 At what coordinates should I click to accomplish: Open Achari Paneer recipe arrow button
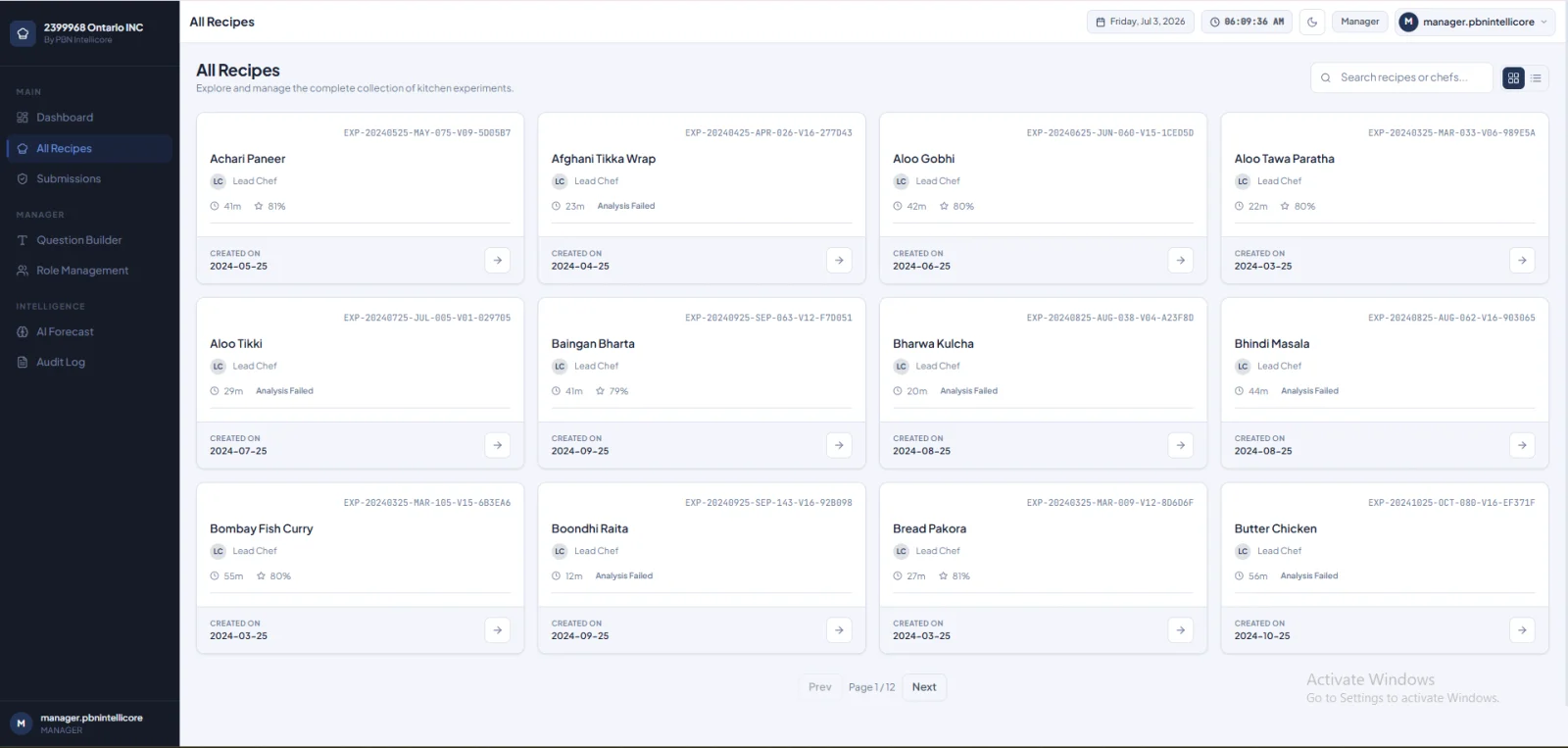[498, 260]
